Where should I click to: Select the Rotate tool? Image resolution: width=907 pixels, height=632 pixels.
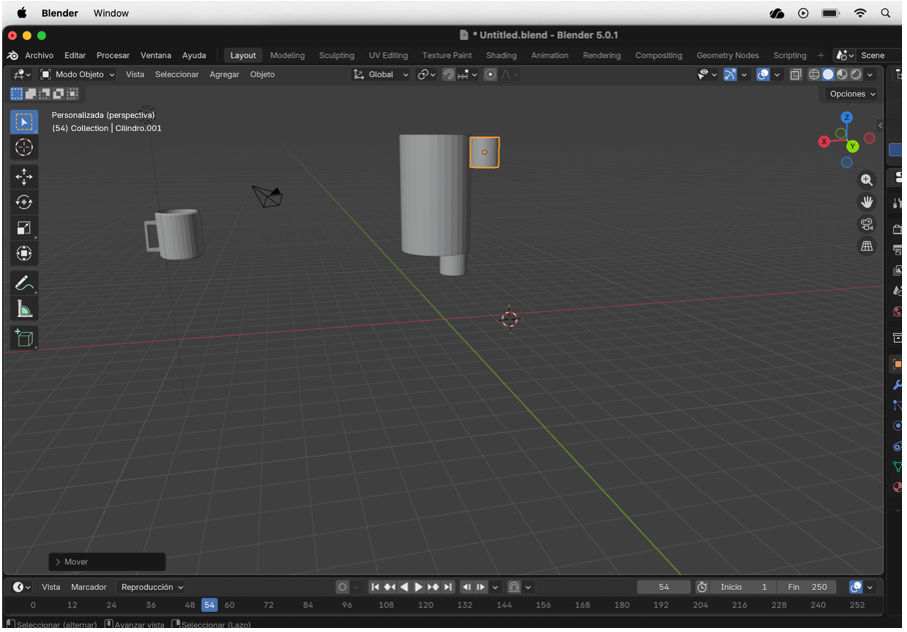(24, 202)
